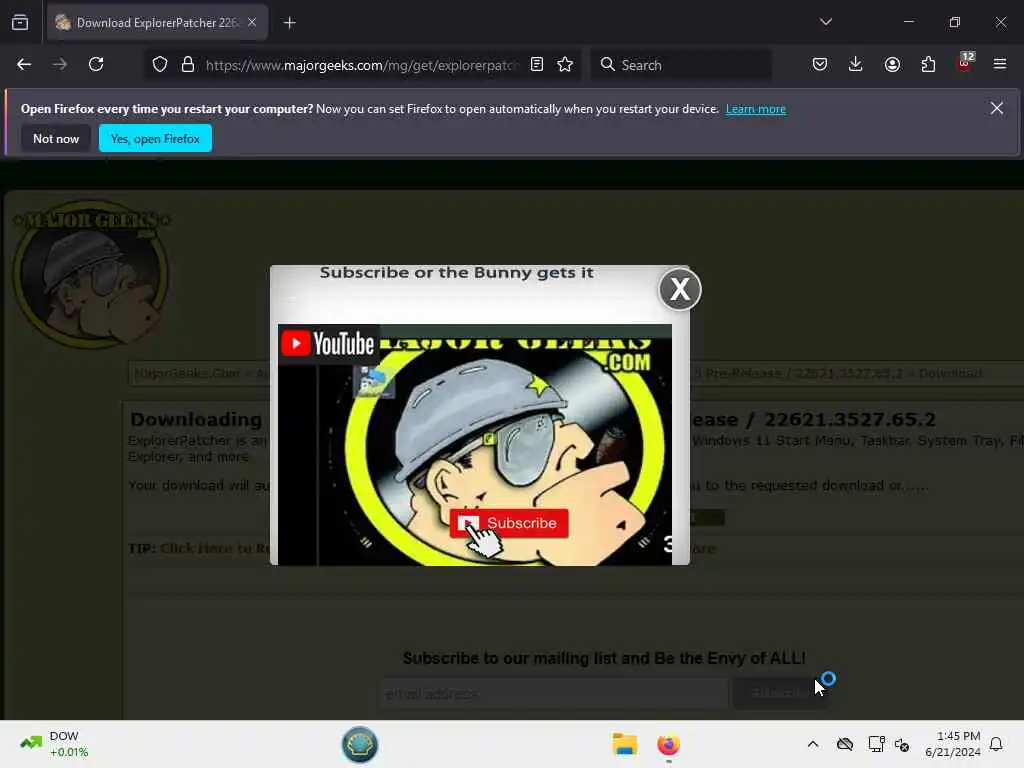Go forward with the forward arrow

[x=60, y=64]
